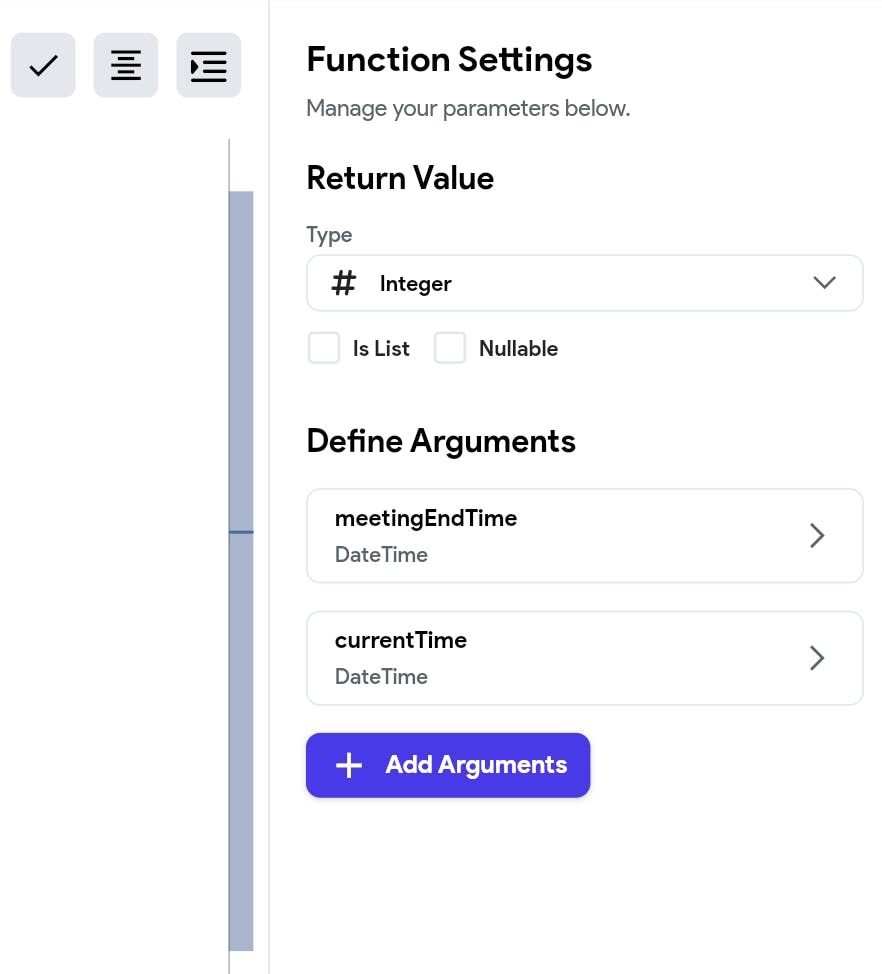The width and height of the screenshot is (882, 974).
Task: Expand the currentTime argument card
Action: point(584,658)
